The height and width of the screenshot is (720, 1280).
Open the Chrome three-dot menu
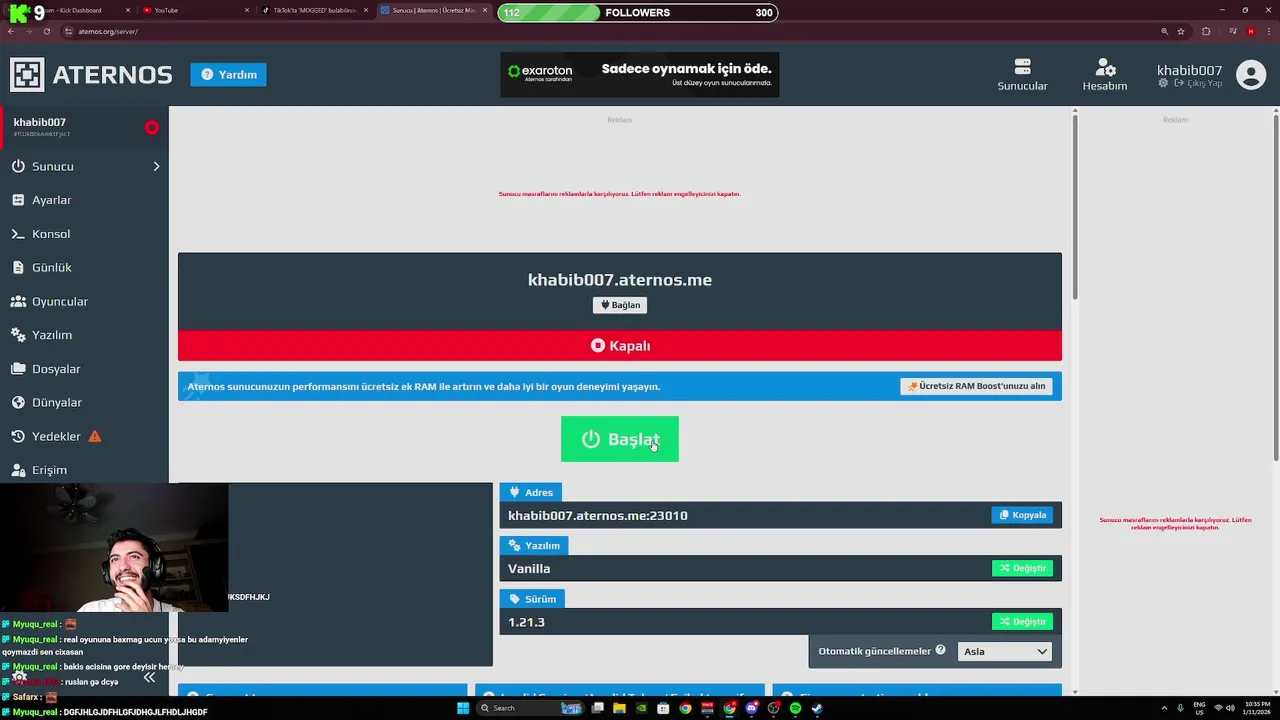click(x=1269, y=31)
